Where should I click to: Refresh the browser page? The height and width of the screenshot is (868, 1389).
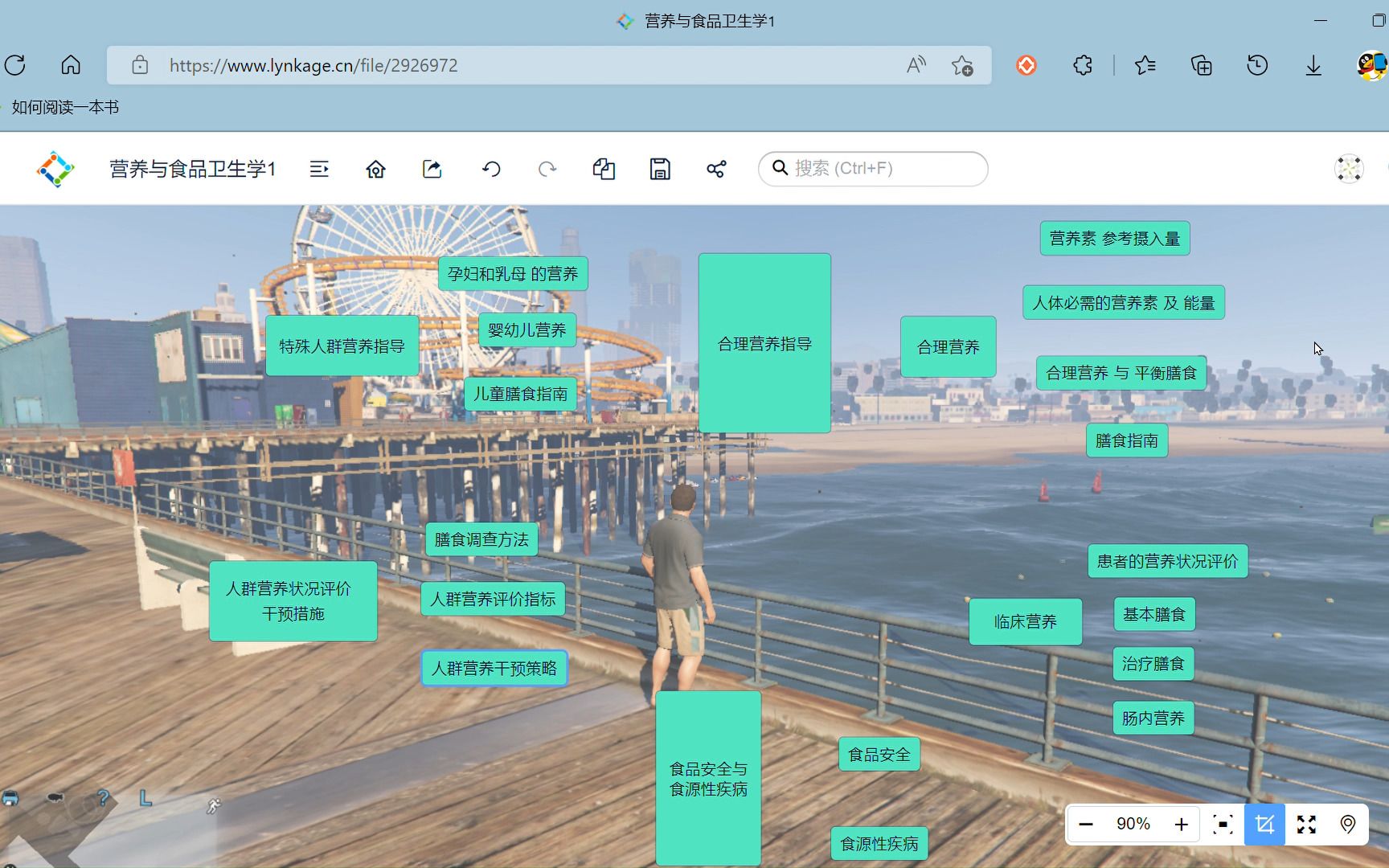tap(15, 65)
